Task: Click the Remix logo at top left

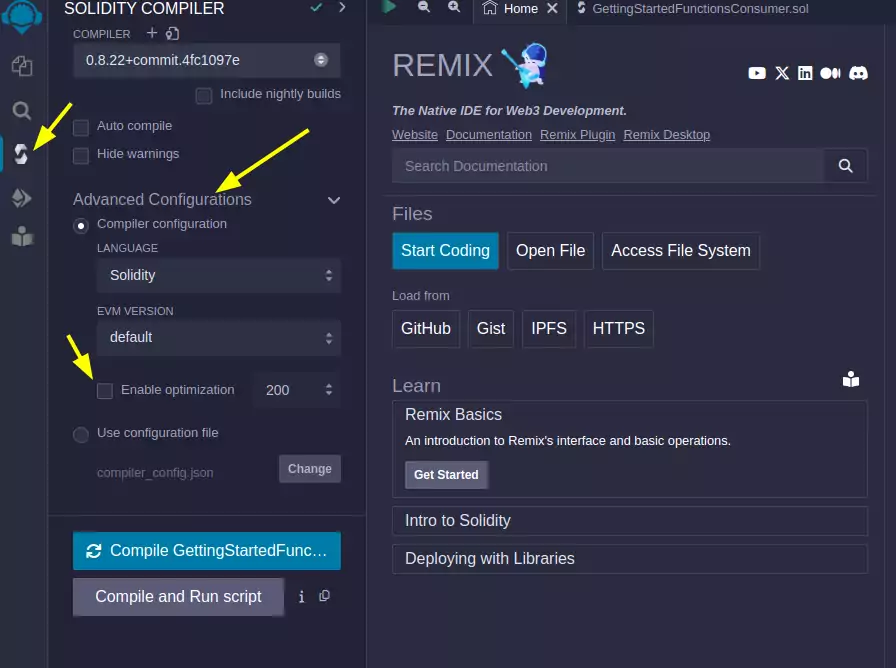Action: (22, 16)
